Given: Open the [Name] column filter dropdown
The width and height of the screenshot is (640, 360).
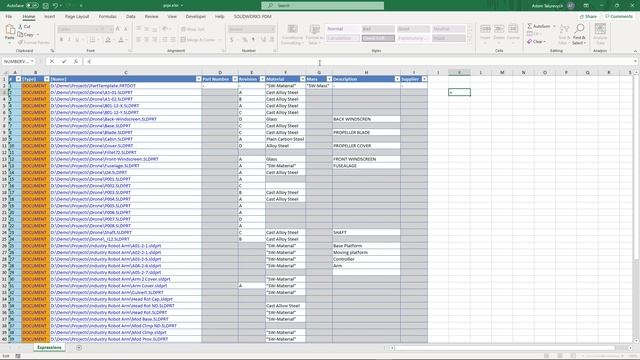Looking at the screenshot, I should coord(199,79).
